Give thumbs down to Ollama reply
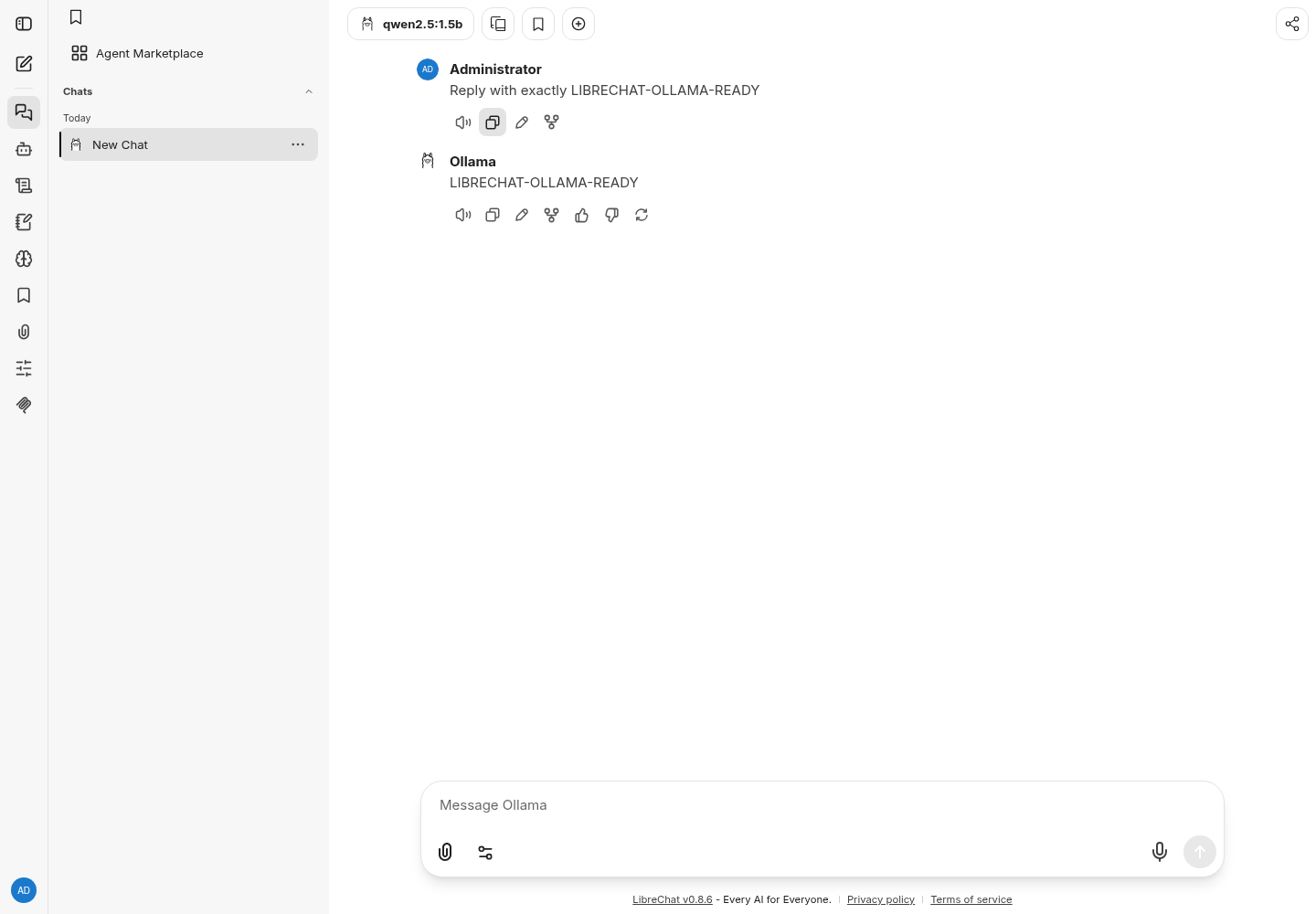 pyautogui.click(x=611, y=215)
